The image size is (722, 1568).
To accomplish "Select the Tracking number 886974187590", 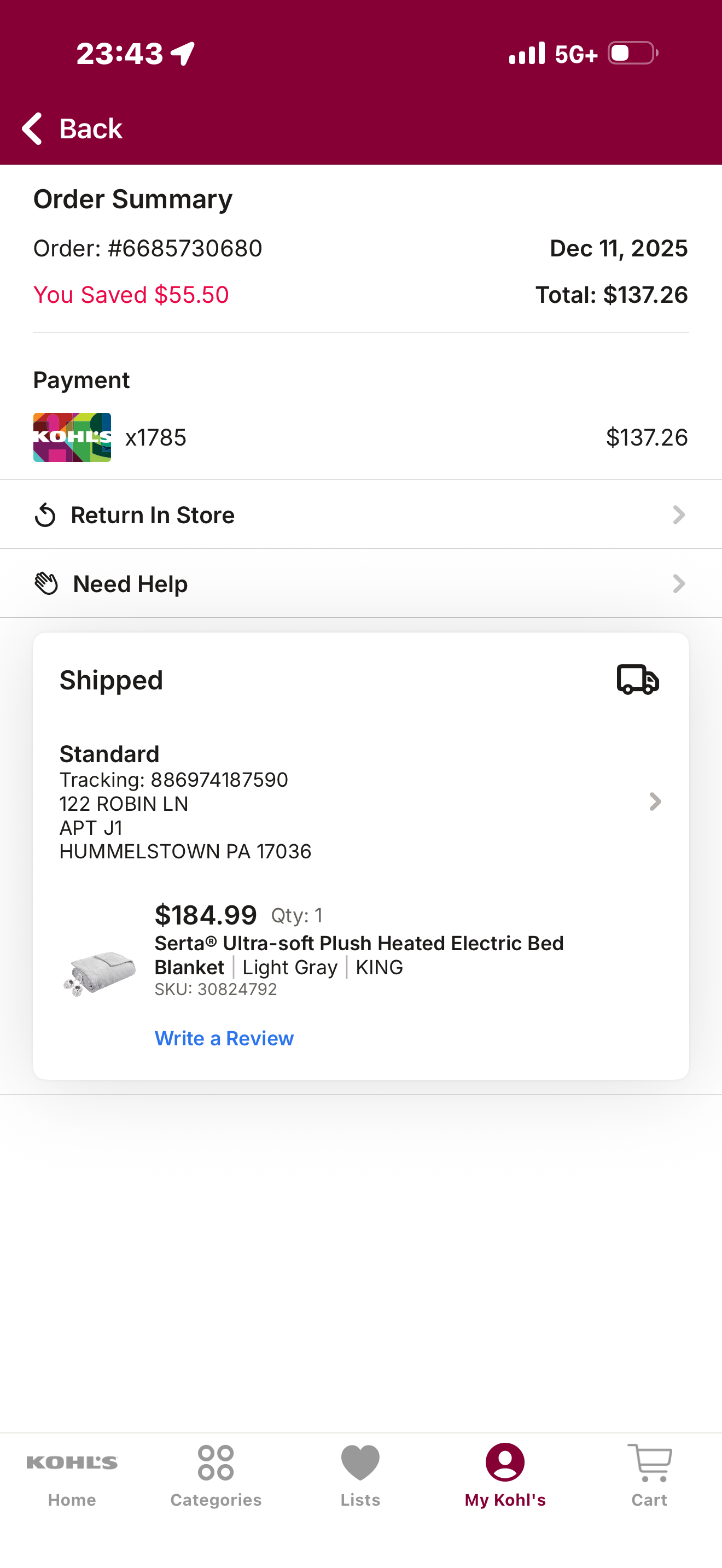I will coord(219,780).
